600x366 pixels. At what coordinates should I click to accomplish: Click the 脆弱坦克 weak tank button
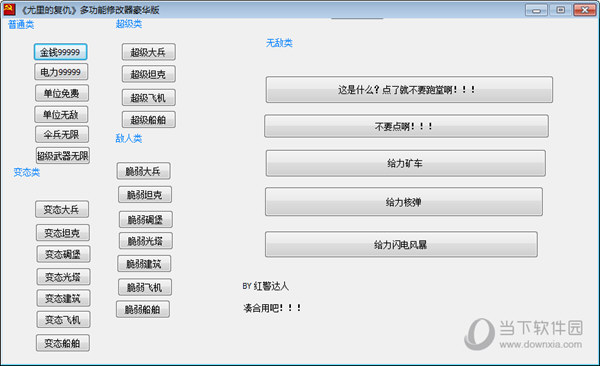(x=145, y=194)
